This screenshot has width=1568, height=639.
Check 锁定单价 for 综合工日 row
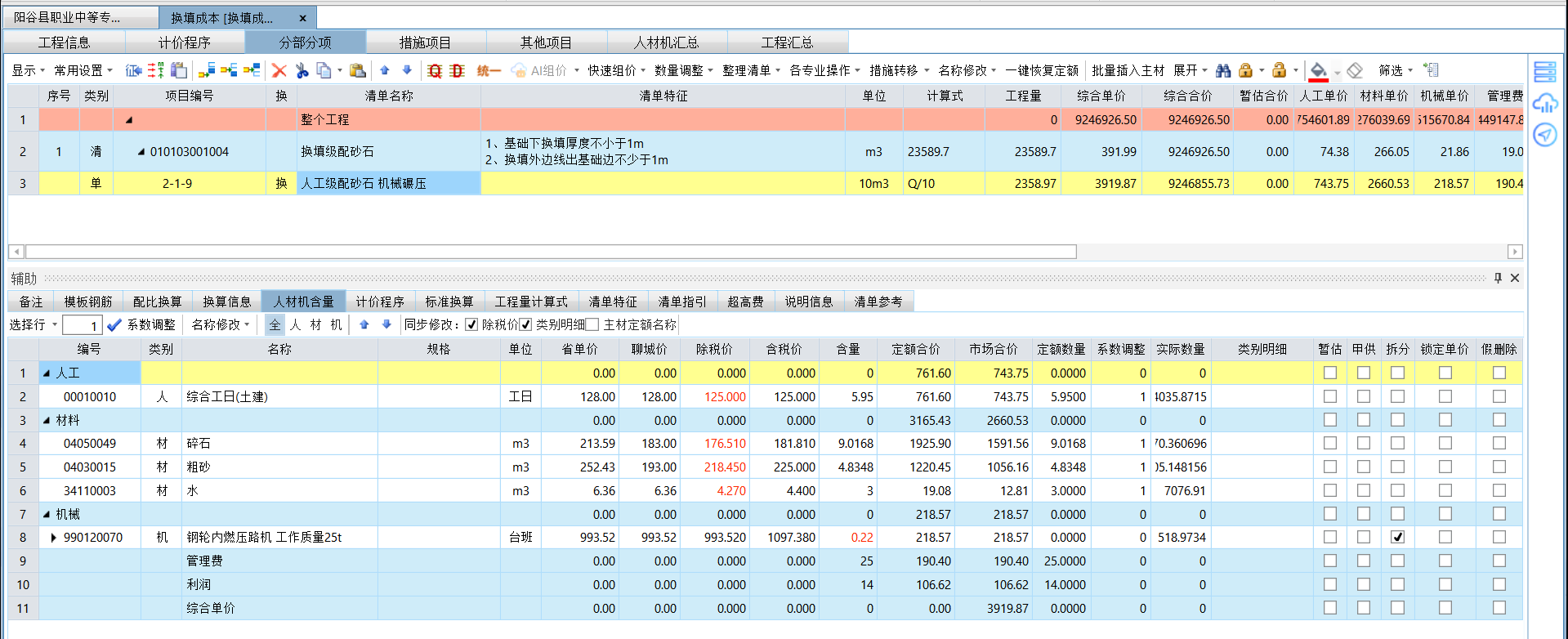[x=1445, y=396]
